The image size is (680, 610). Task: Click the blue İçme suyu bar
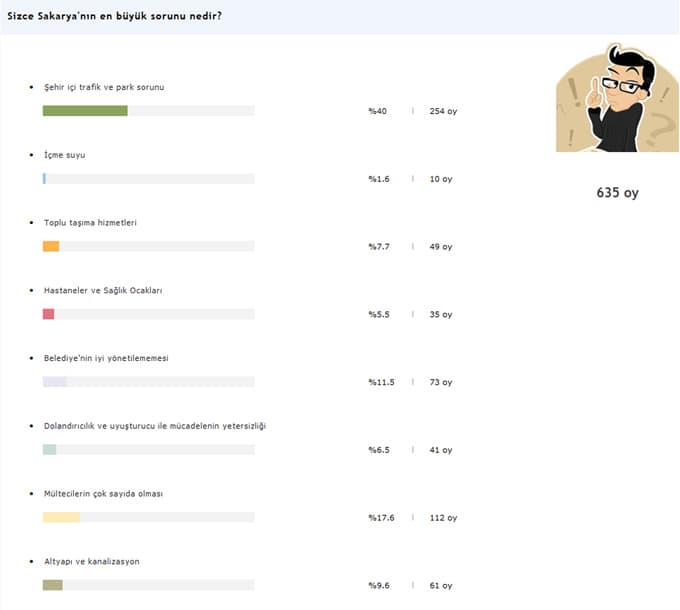(44, 179)
